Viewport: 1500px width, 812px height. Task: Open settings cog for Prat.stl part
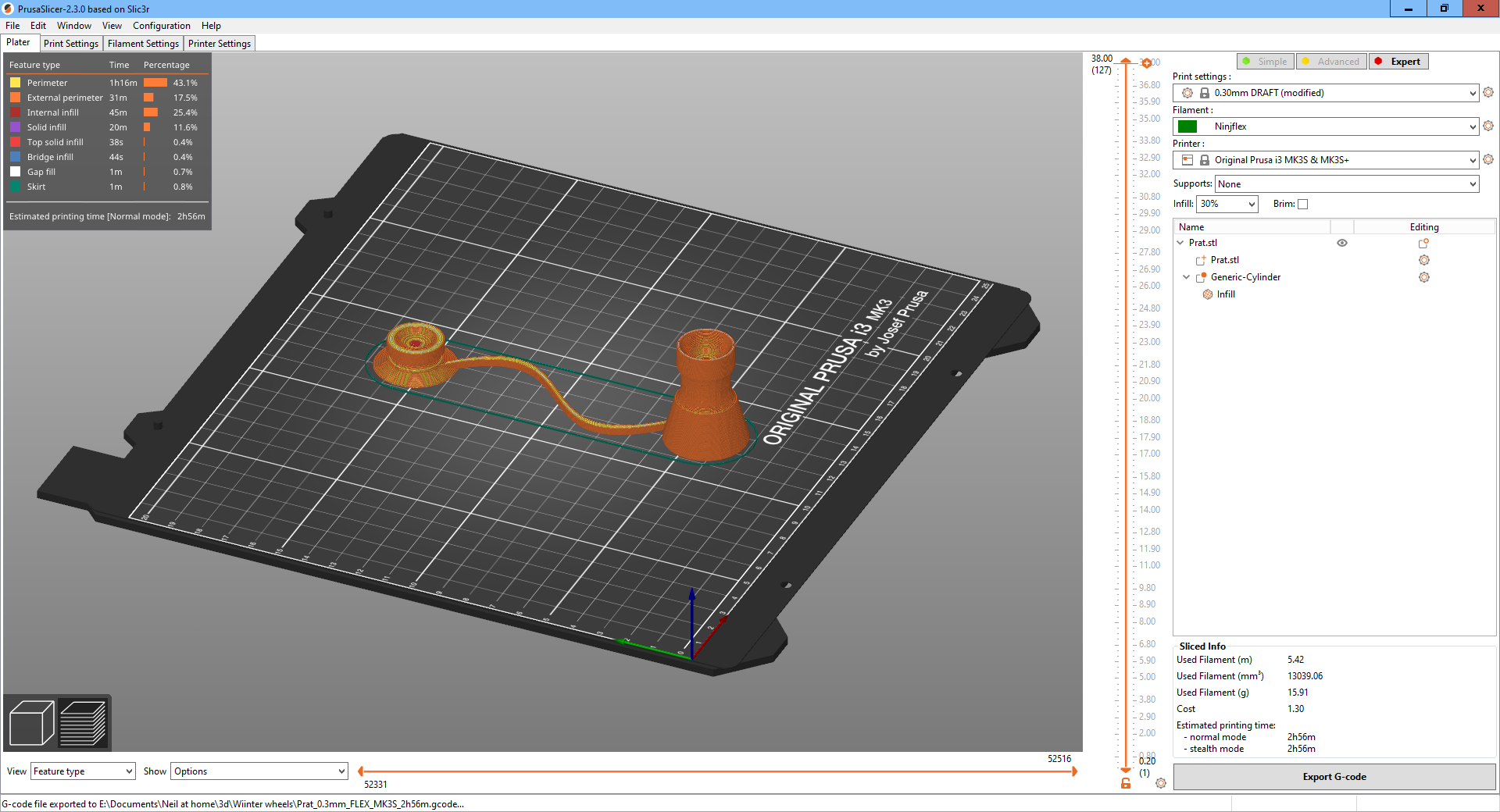[x=1424, y=260]
